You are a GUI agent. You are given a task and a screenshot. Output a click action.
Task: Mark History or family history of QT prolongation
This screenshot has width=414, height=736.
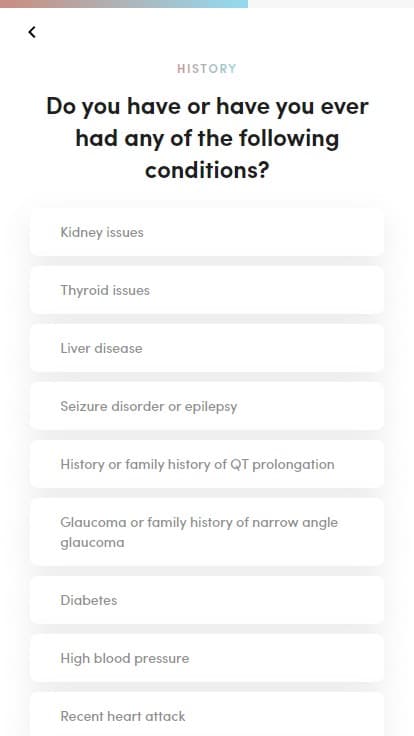(x=207, y=464)
